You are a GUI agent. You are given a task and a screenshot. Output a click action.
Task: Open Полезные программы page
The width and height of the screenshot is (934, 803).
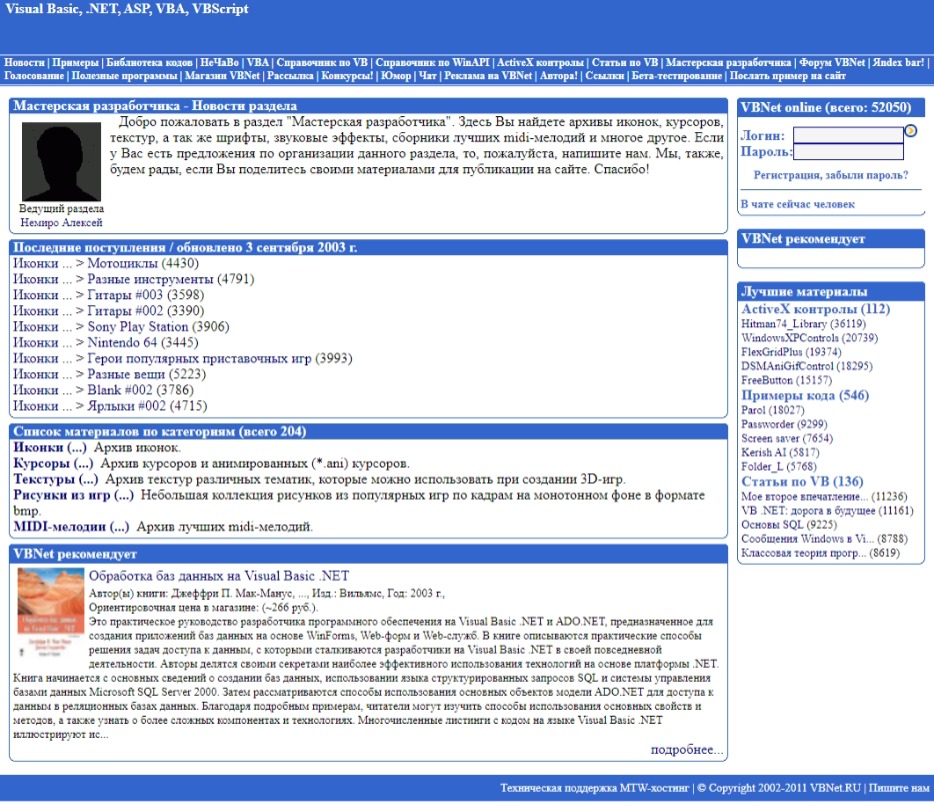coord(124,76)
